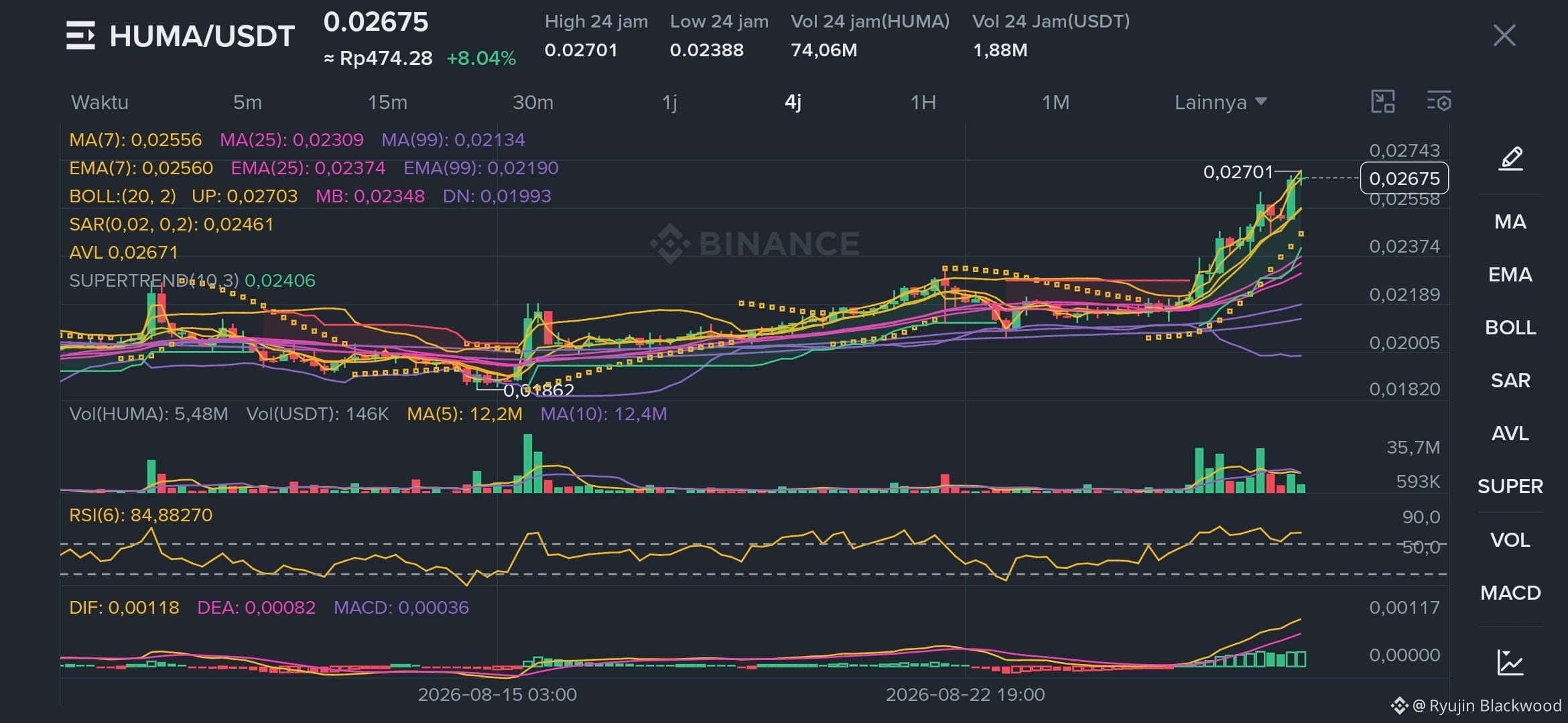Click the SAR(0,02, 0,2) legend
The image size is (1568, 723).
(x=172, y=224)
